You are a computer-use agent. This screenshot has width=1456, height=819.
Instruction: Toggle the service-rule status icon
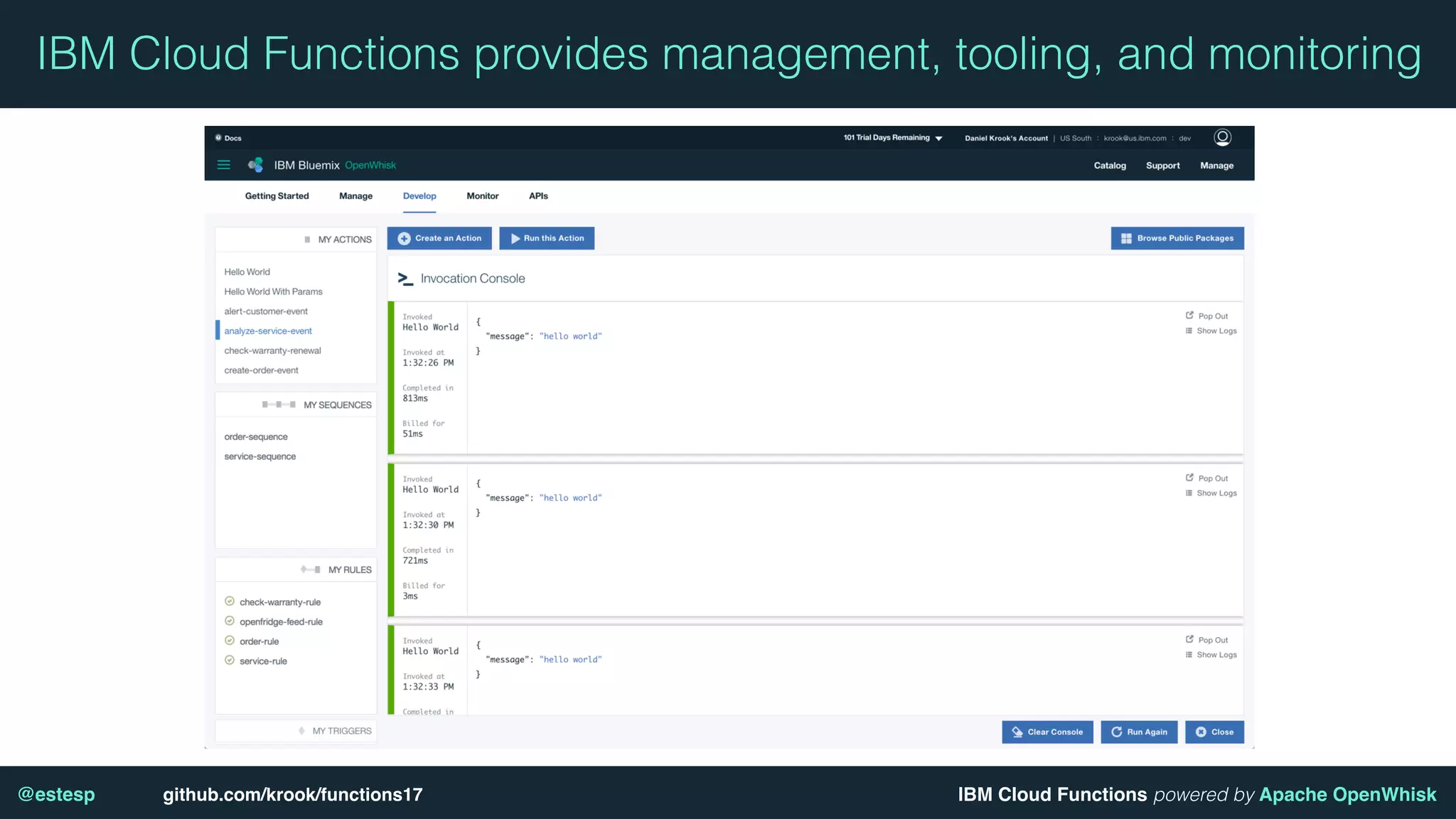click(230, 660)
